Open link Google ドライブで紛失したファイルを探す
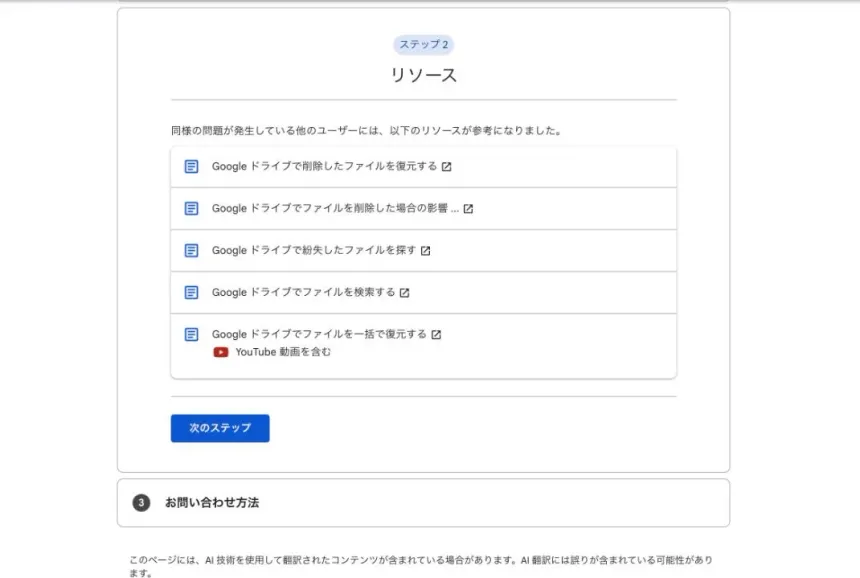The height and width of the screenshot is (578, 860). pyautogui.click(x=314, y=250)
